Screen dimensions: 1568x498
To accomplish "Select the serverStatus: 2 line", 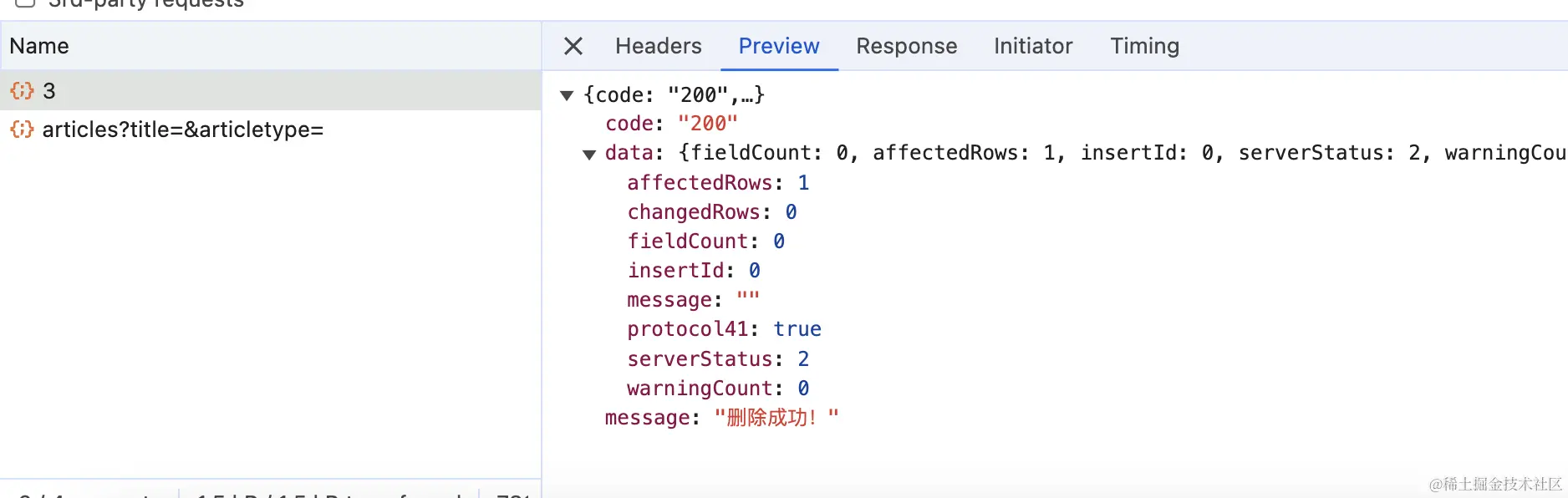I will [718, 359].
